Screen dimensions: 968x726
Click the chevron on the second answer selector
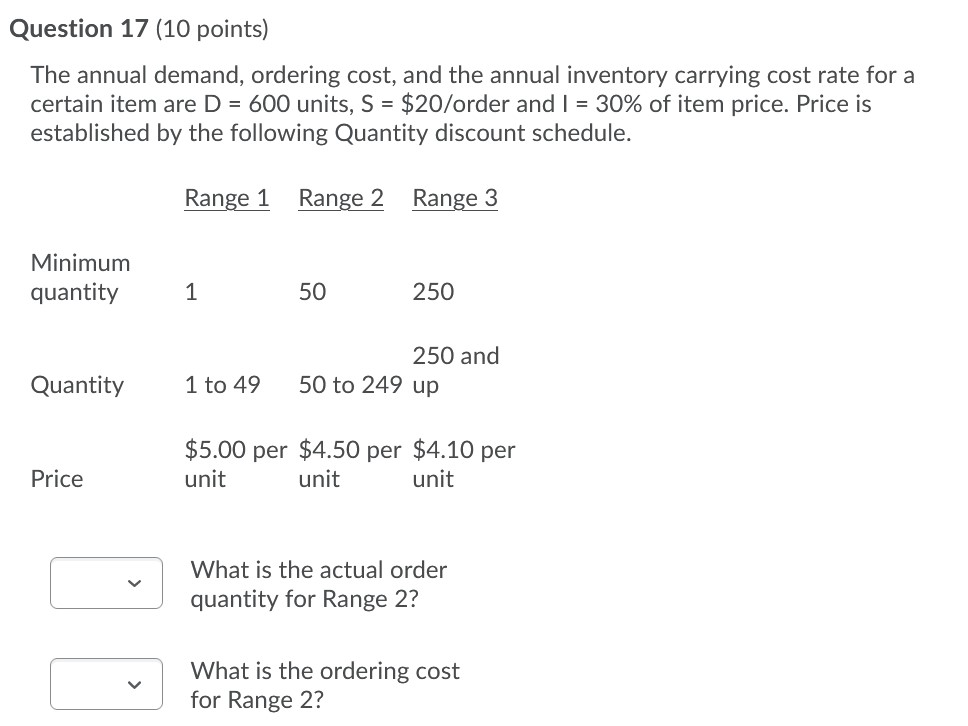click(138, 684)
